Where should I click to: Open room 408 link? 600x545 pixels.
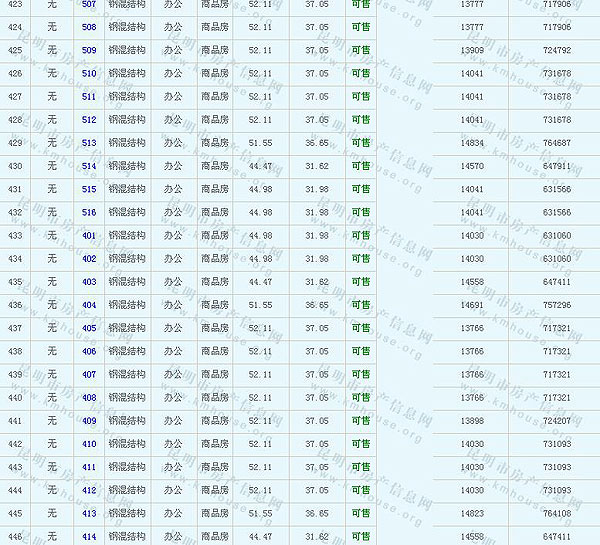coord(89,398)
